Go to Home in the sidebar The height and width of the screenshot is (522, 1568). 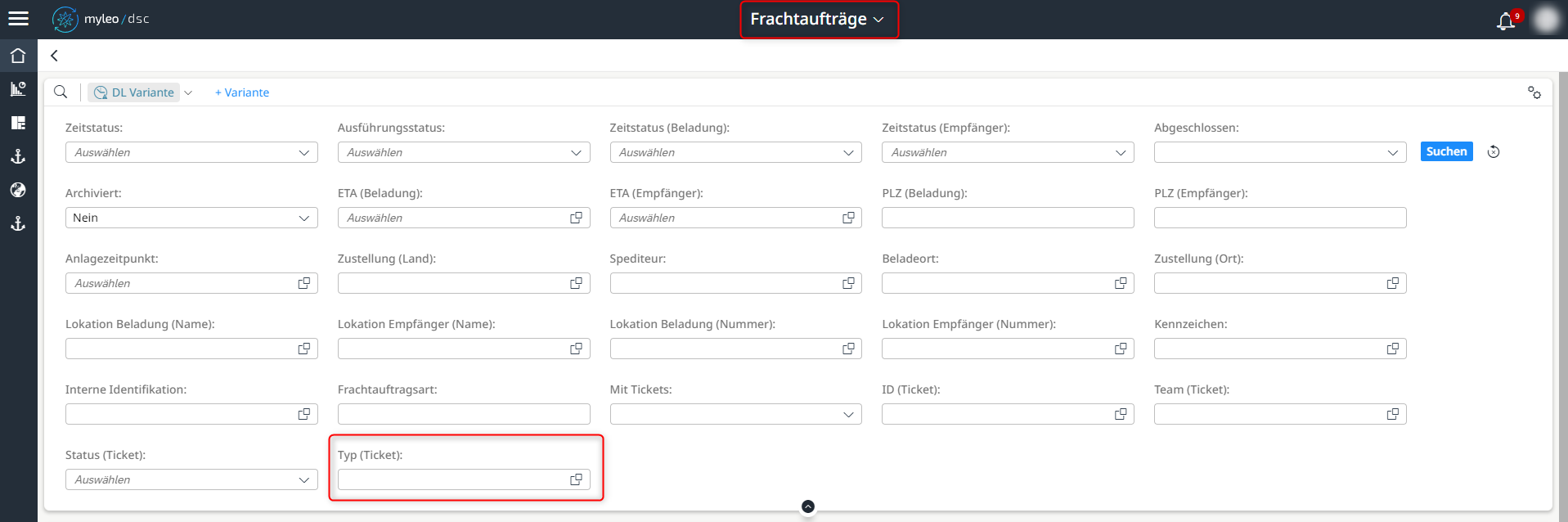pos(18,56)
